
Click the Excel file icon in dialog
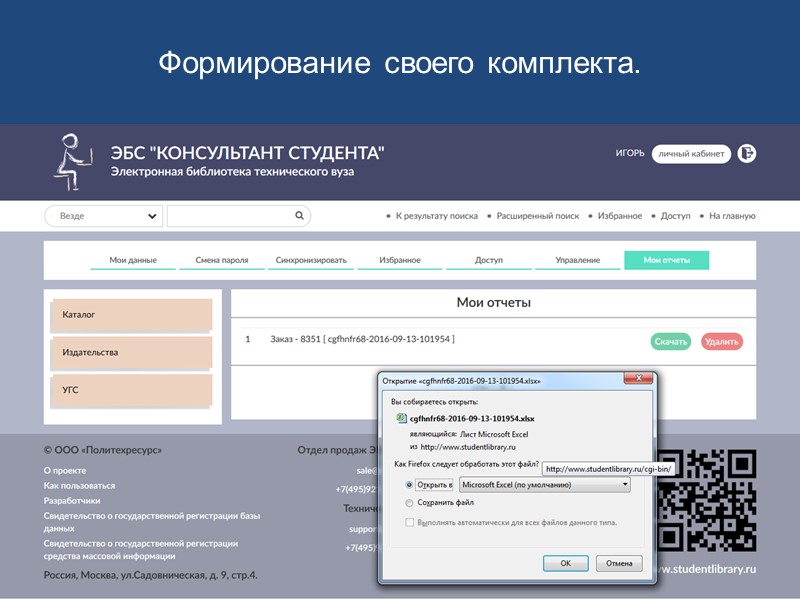pyautogui.click(x=402, y=418)
